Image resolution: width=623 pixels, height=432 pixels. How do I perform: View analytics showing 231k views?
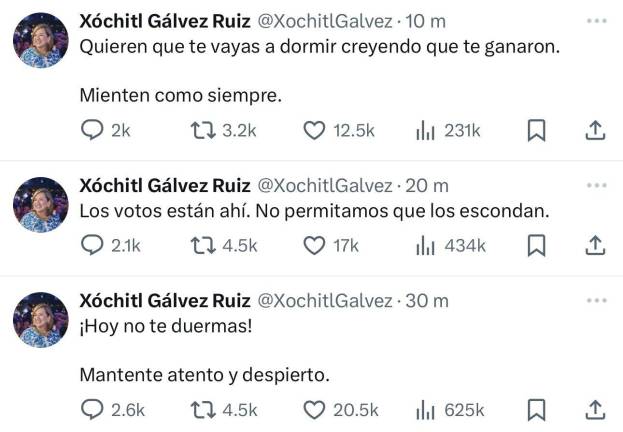(x=426, y=131)
